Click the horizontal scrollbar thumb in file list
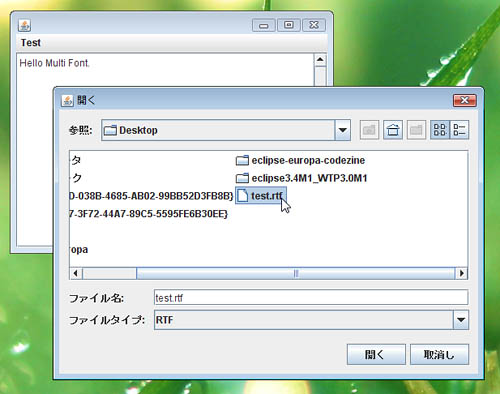 (x=296, y=273)
